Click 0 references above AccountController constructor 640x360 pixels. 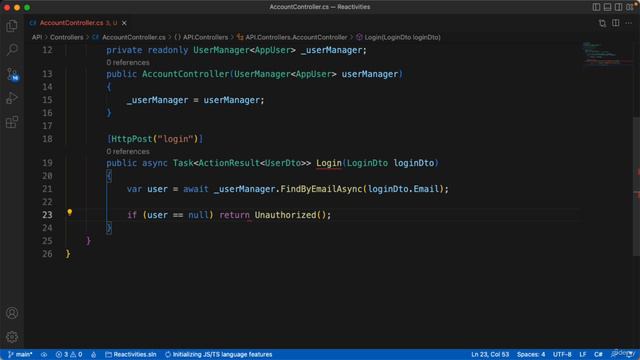click(x=128, y=62)
